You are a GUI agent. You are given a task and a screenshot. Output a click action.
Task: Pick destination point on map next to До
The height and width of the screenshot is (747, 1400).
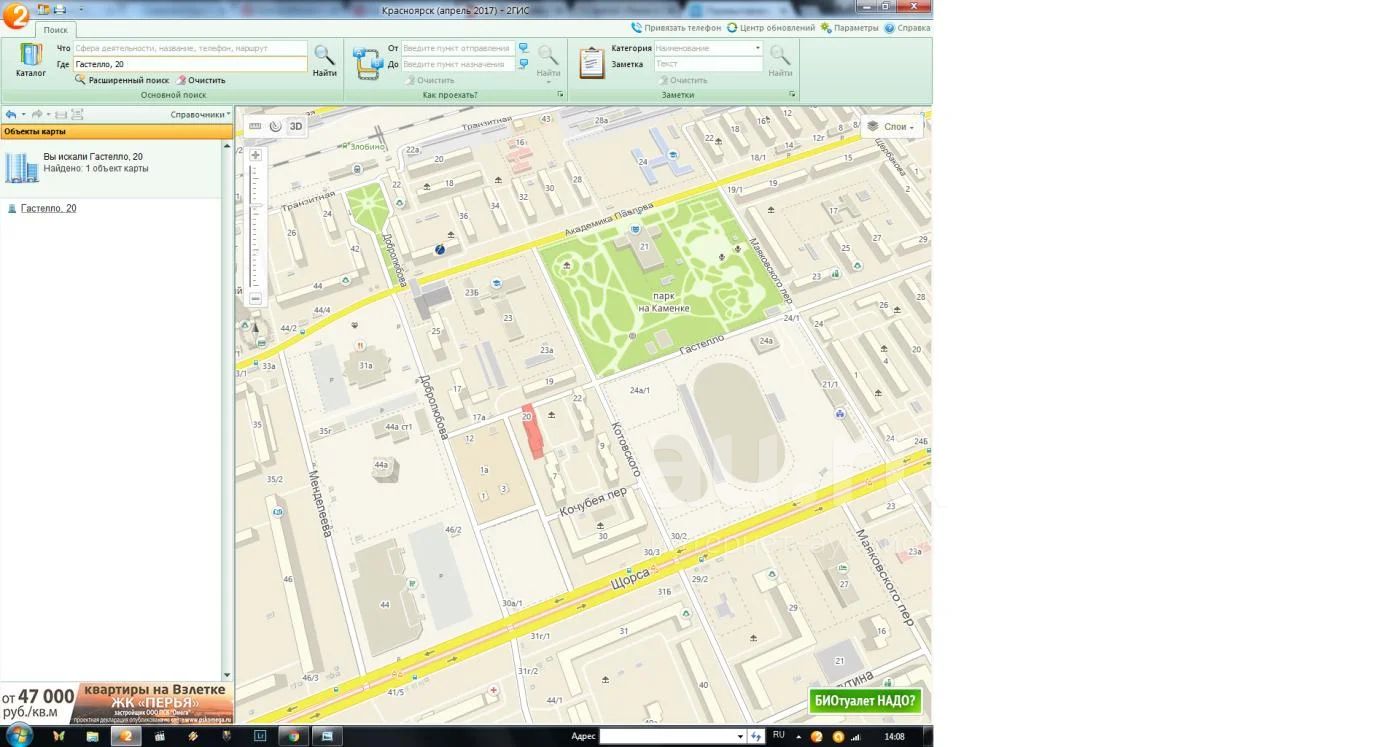pos(523,64)
